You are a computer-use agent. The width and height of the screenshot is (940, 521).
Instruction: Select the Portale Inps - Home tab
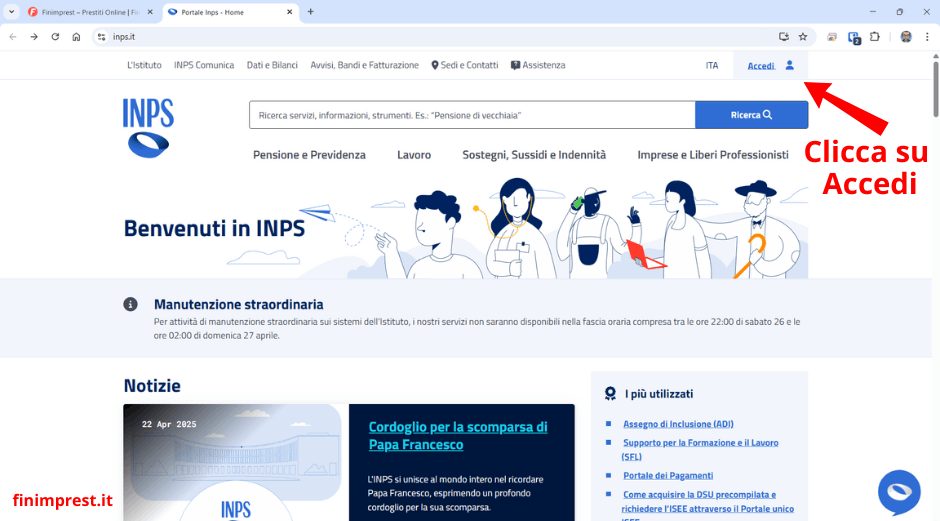click(x=230, y=12)
